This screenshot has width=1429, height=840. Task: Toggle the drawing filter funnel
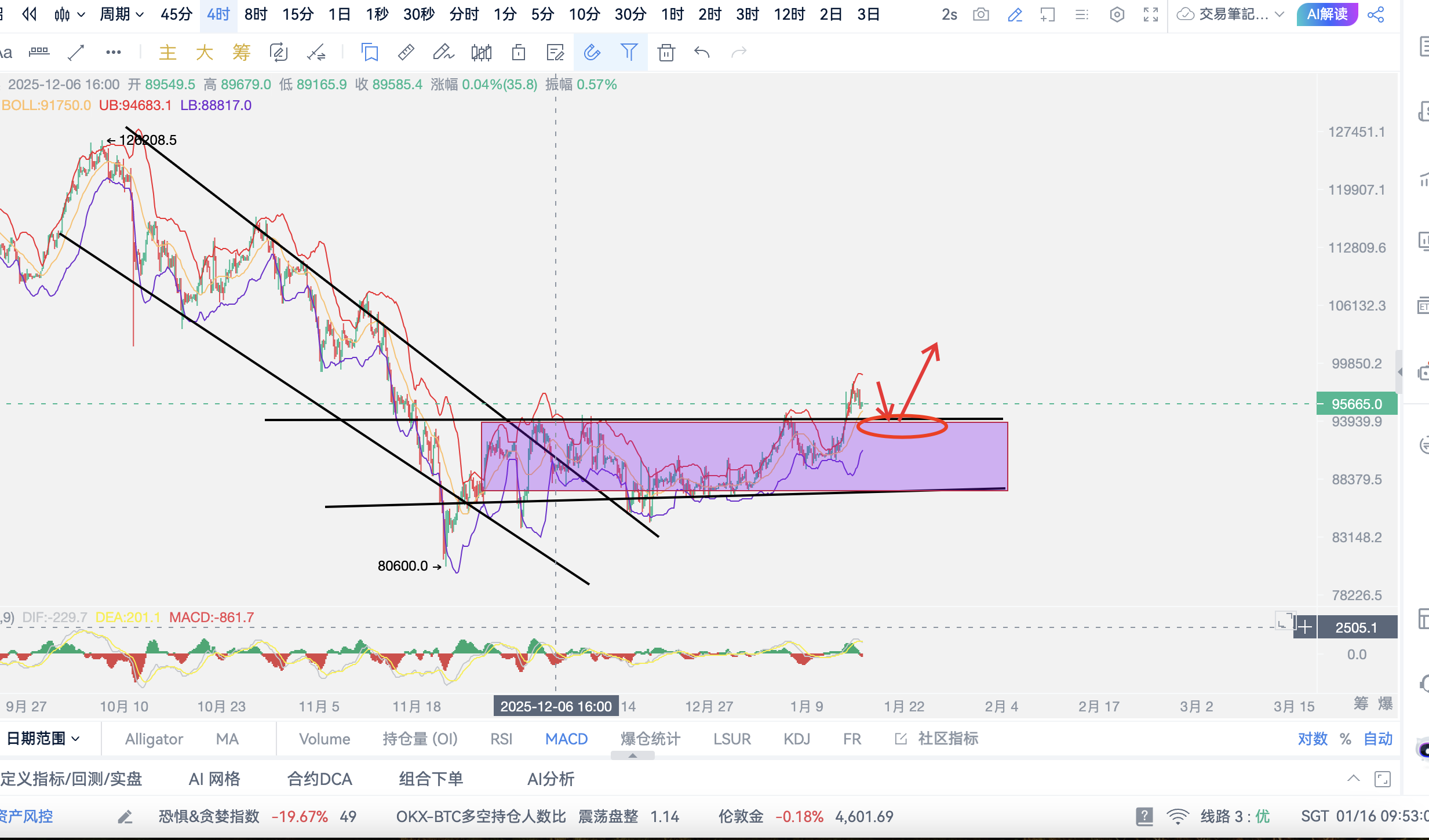(x=629, y=53)
